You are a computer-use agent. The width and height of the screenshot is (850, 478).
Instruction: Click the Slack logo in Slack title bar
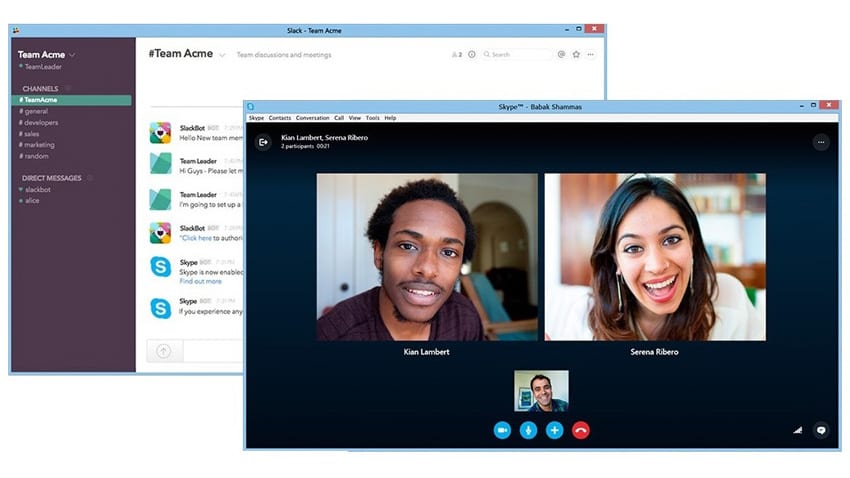(x=16, y=30)
